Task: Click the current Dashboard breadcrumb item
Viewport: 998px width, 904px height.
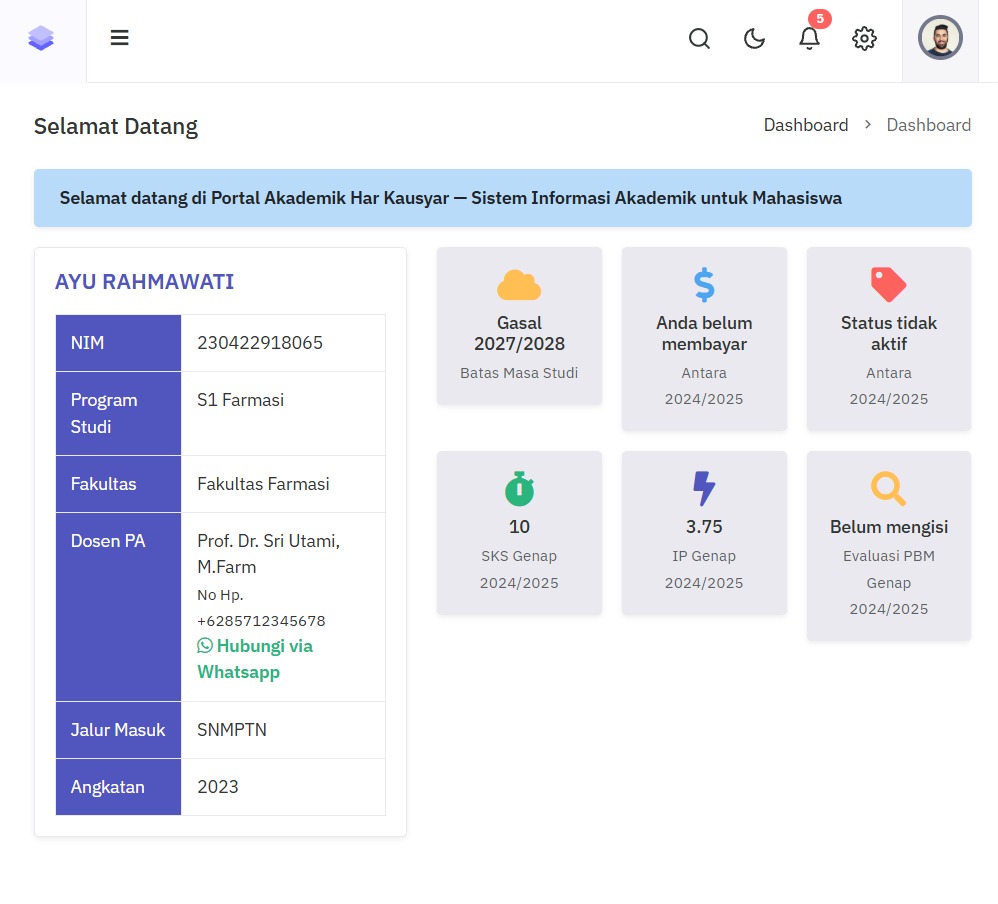Action: click(x=928, y=125)
